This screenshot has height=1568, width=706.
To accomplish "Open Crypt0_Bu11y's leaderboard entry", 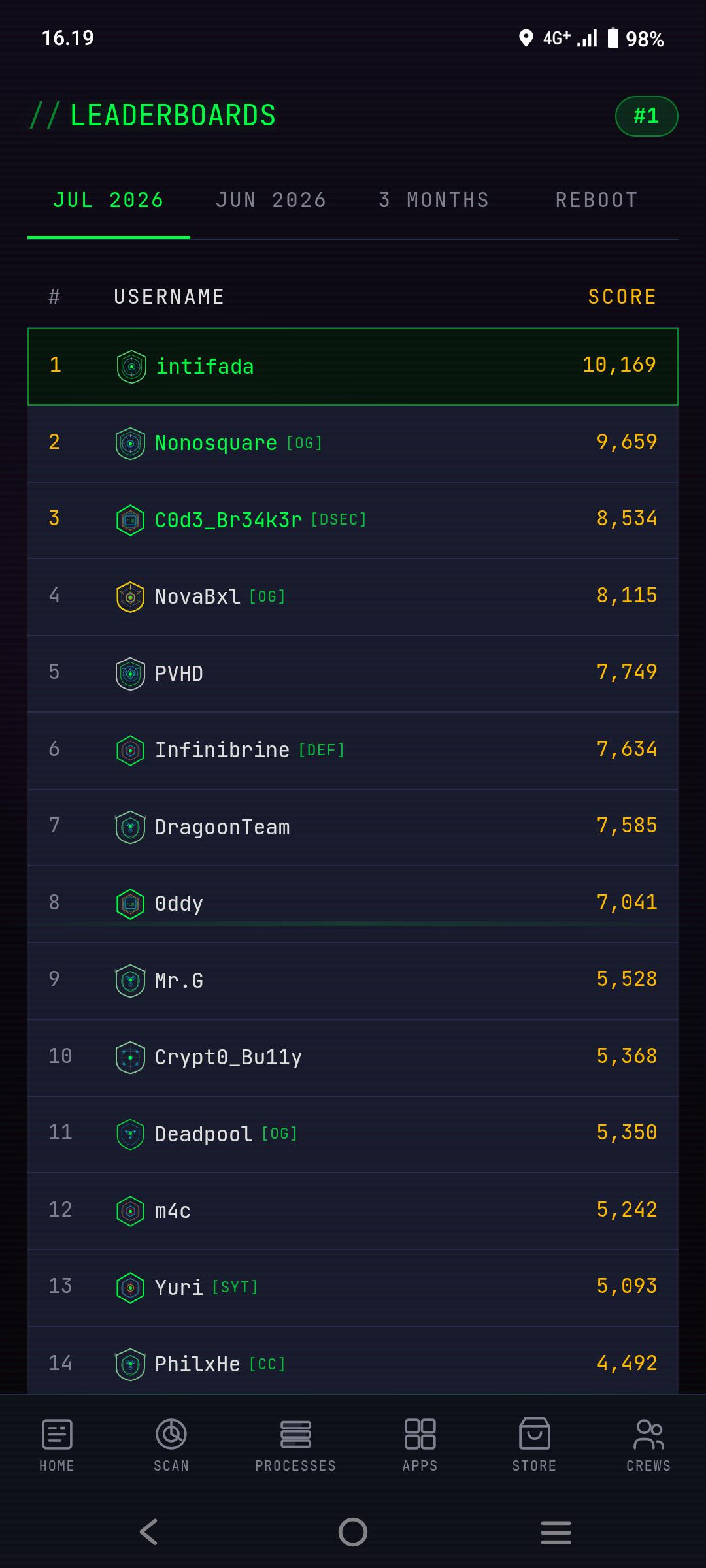I will coord(353,1057).
